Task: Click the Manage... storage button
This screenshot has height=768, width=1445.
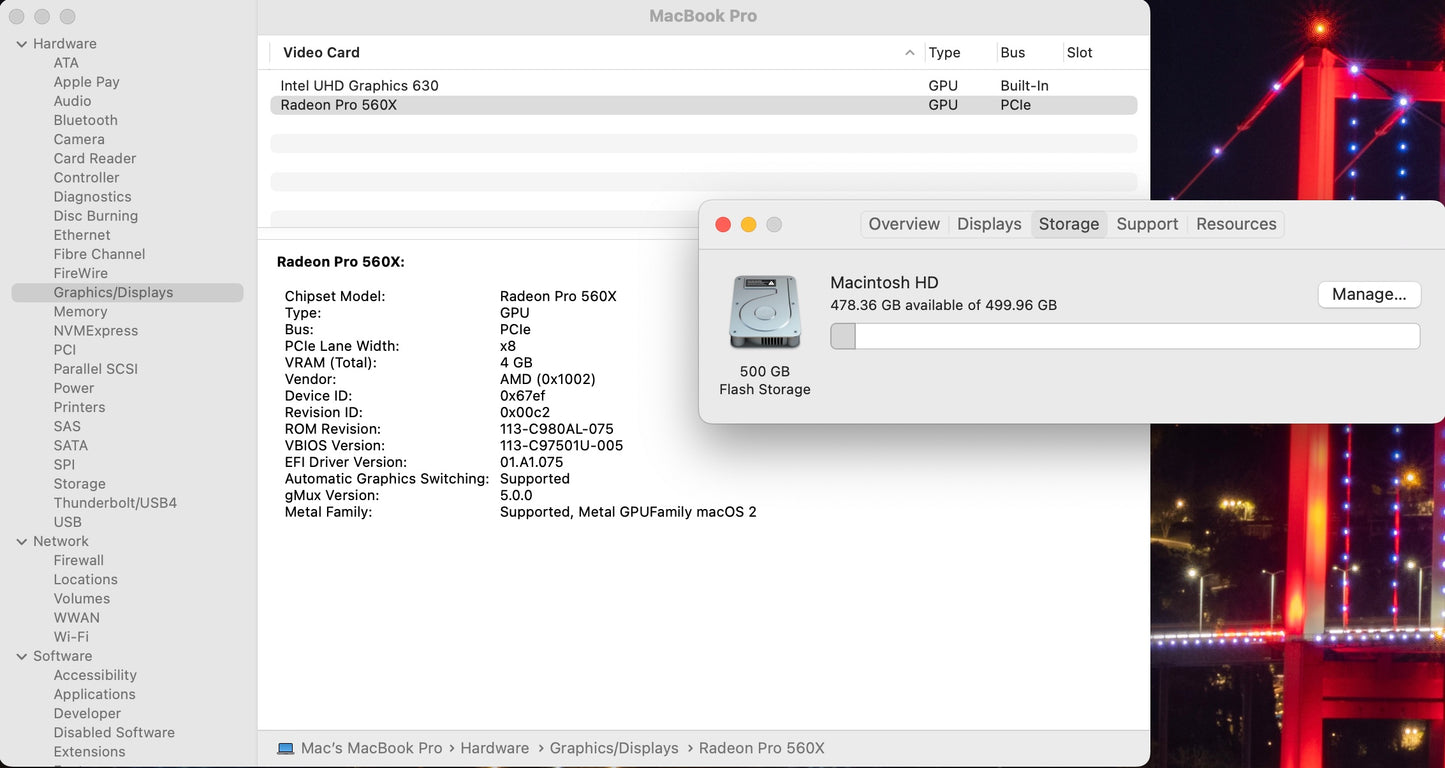Action: (1369, 294)
